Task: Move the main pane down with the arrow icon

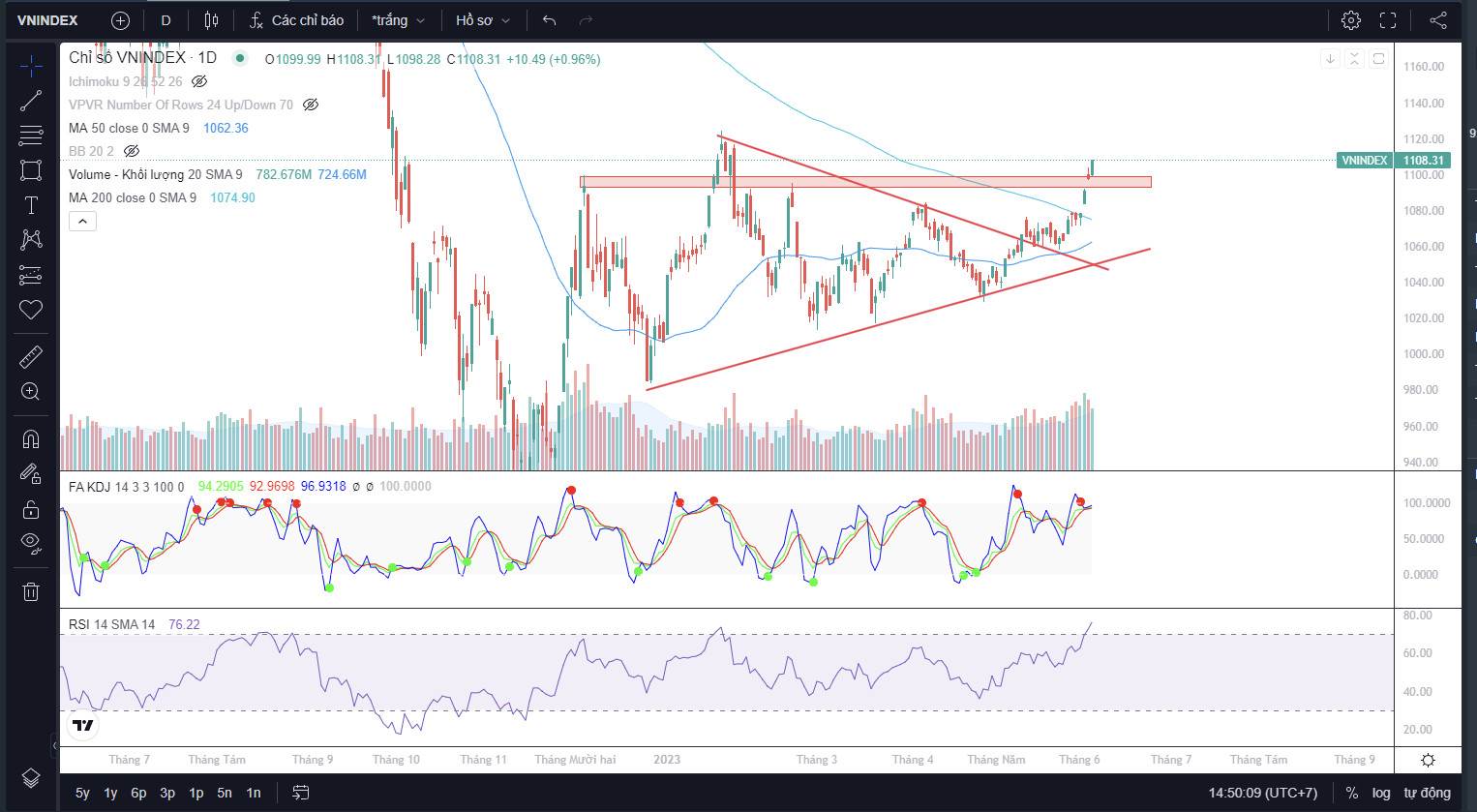Action: click(x=1331, y=59)
